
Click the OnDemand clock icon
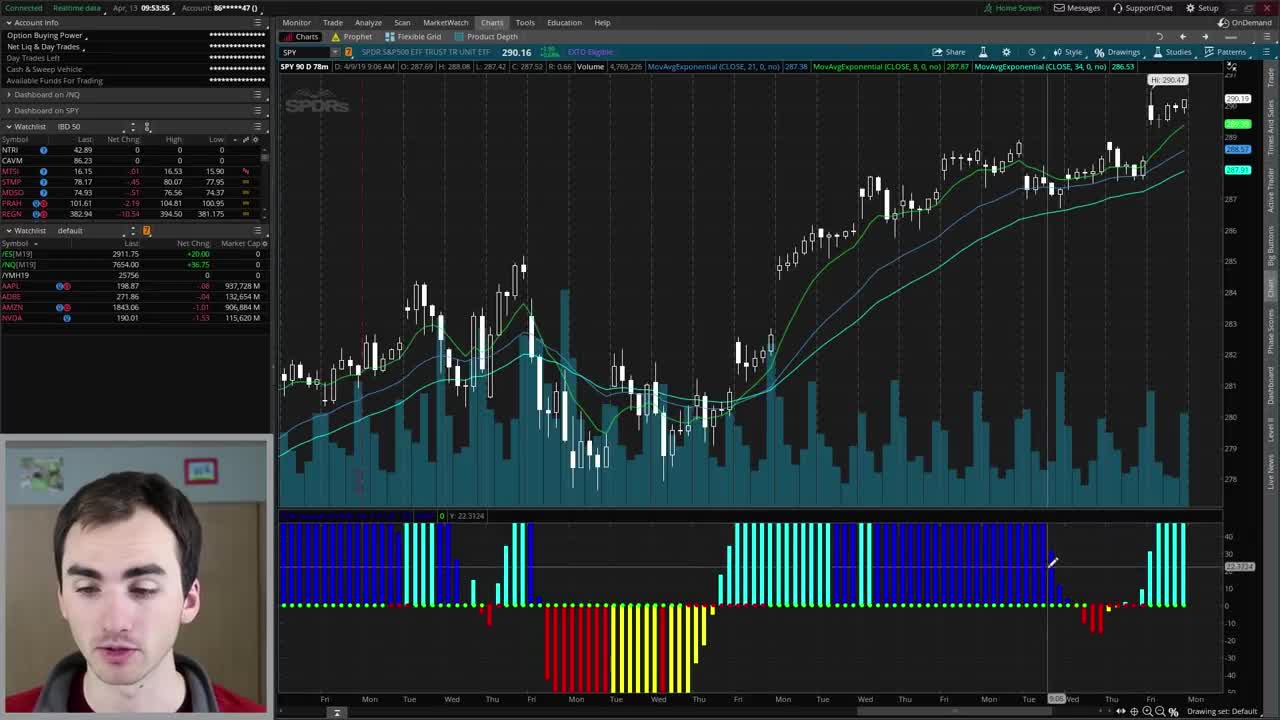(1225, 22)
